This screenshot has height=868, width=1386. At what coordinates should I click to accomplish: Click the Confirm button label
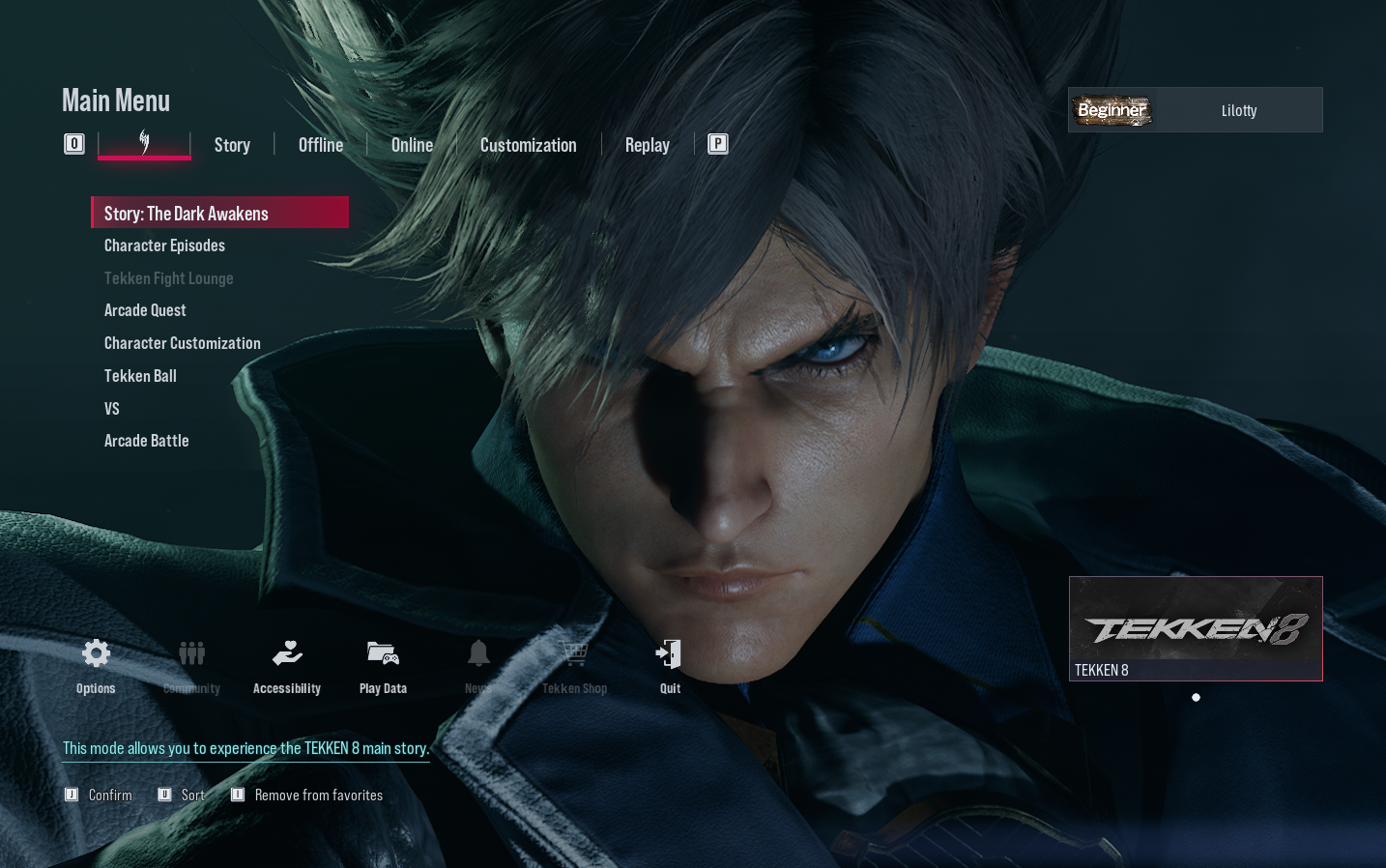coord(110,796)
